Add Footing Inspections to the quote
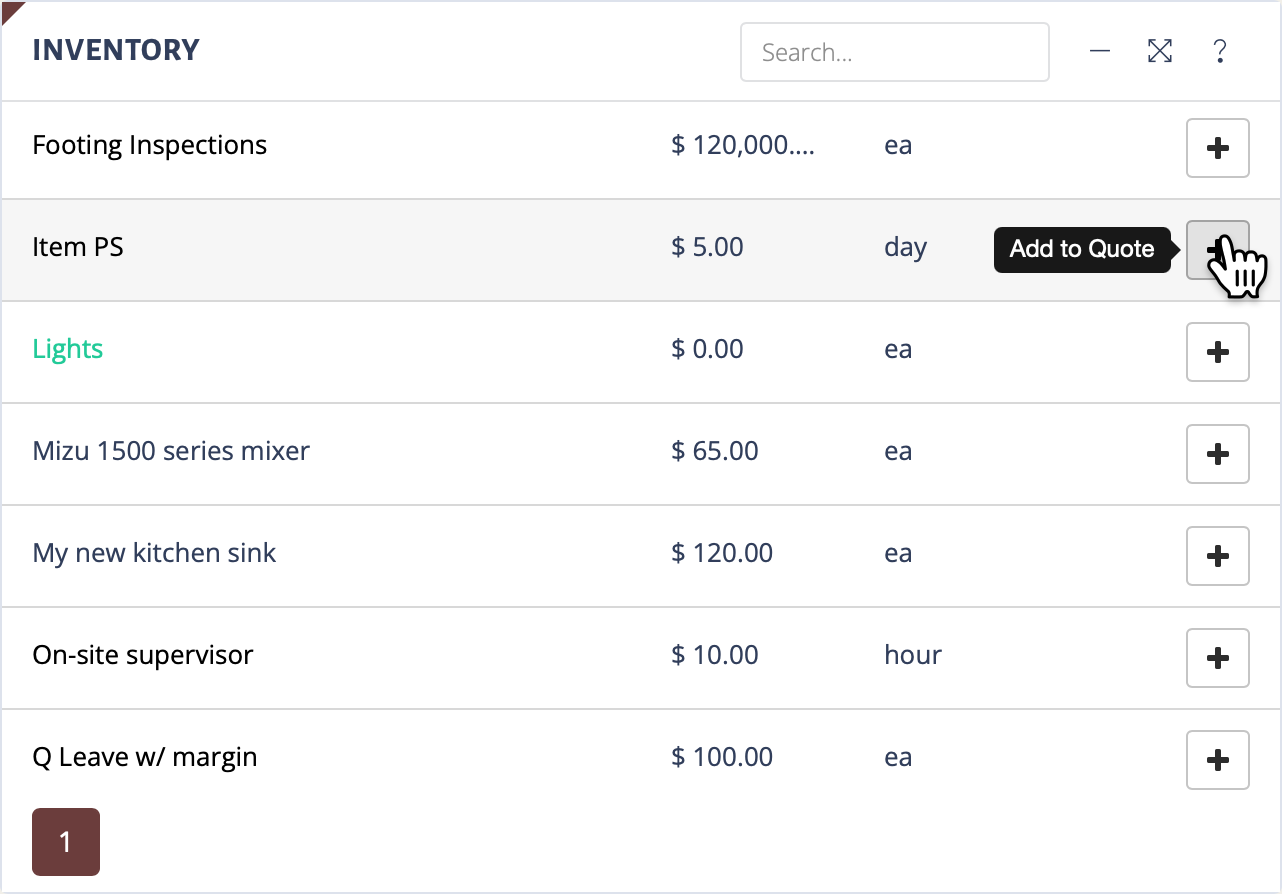 (x=1218, y=148)
